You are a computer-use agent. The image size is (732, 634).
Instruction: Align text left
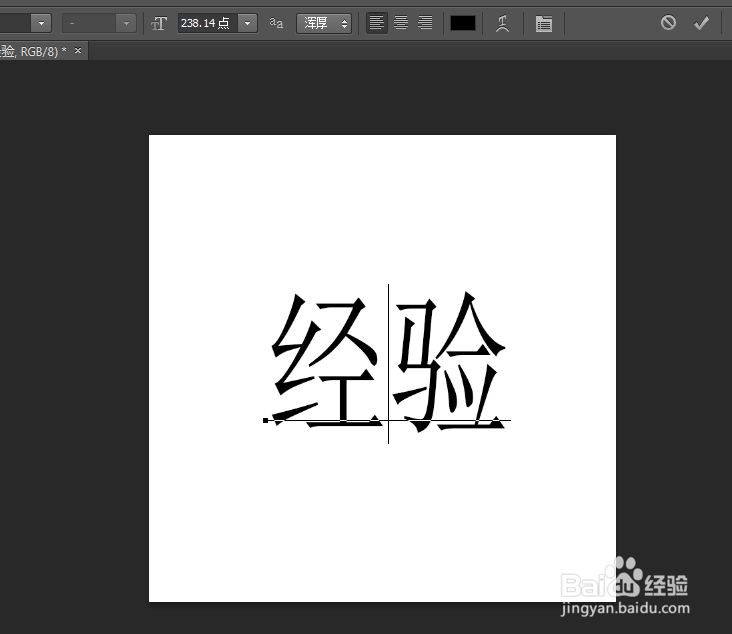point(377,22)
